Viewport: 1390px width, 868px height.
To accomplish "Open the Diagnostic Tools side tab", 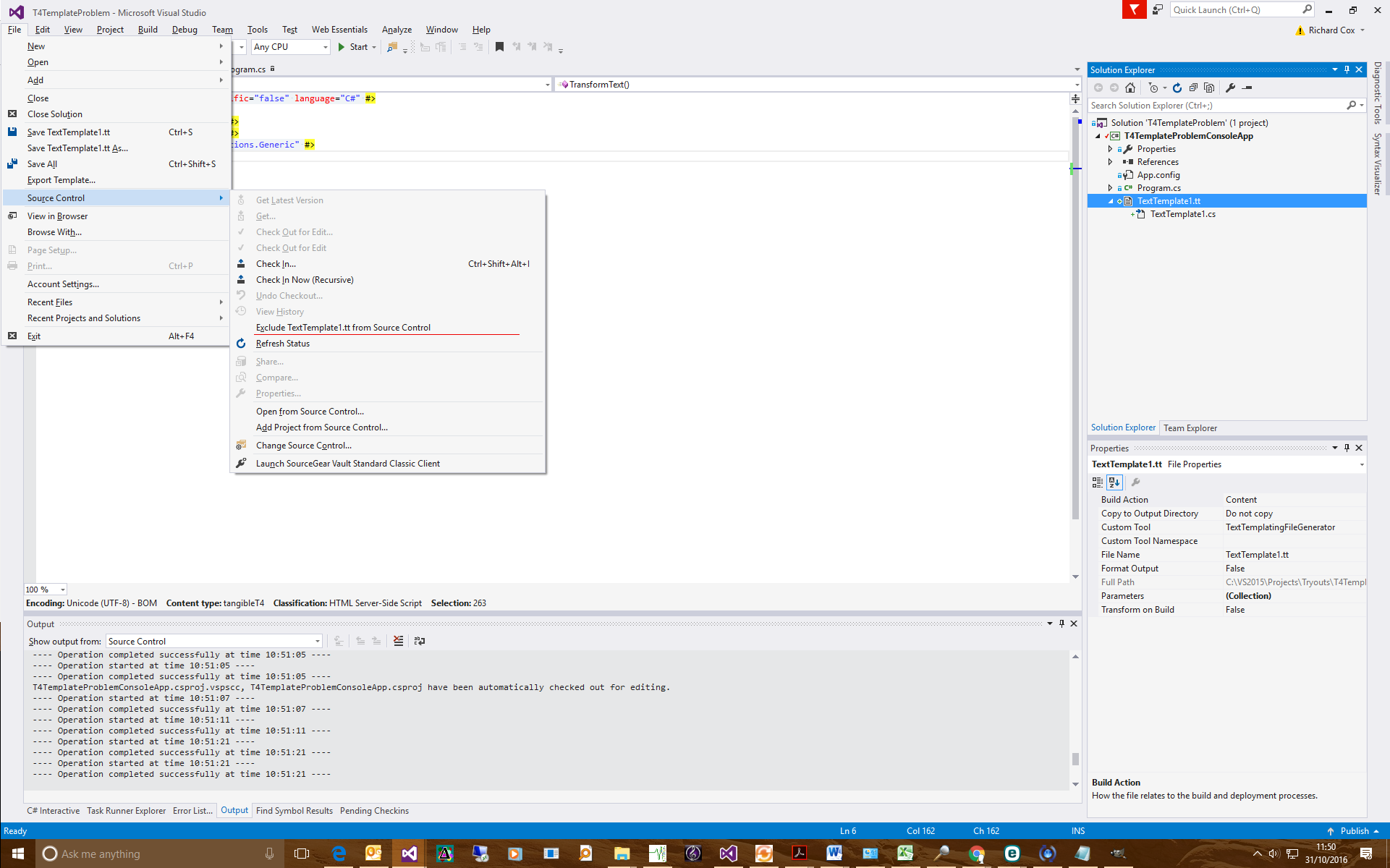I will [x=1378, y=93].
